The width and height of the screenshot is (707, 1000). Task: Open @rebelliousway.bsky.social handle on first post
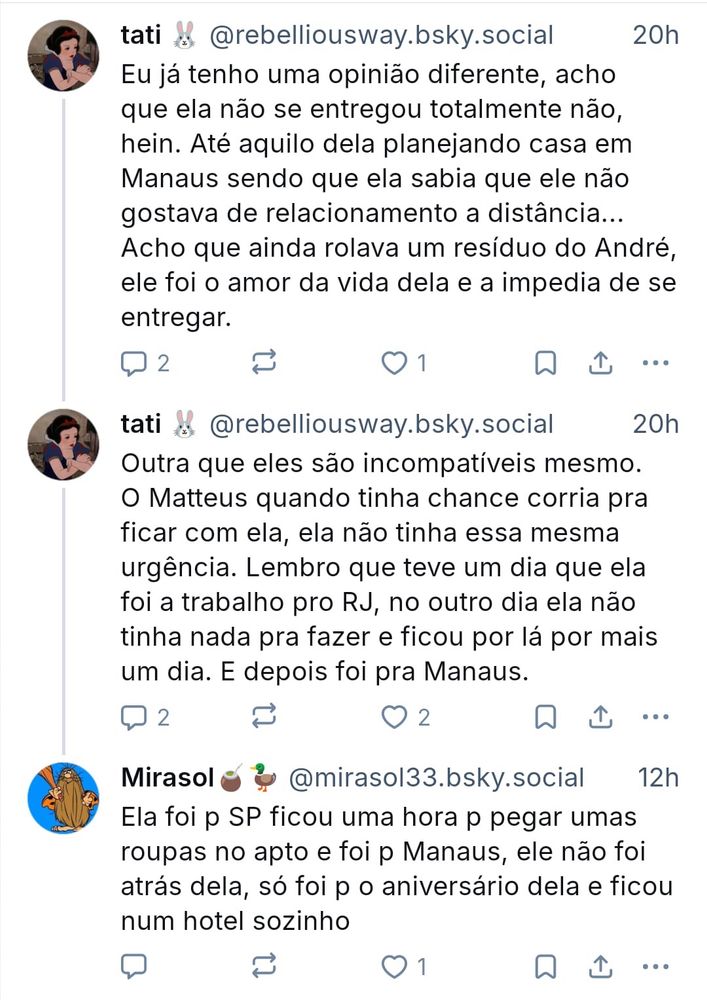381,35
